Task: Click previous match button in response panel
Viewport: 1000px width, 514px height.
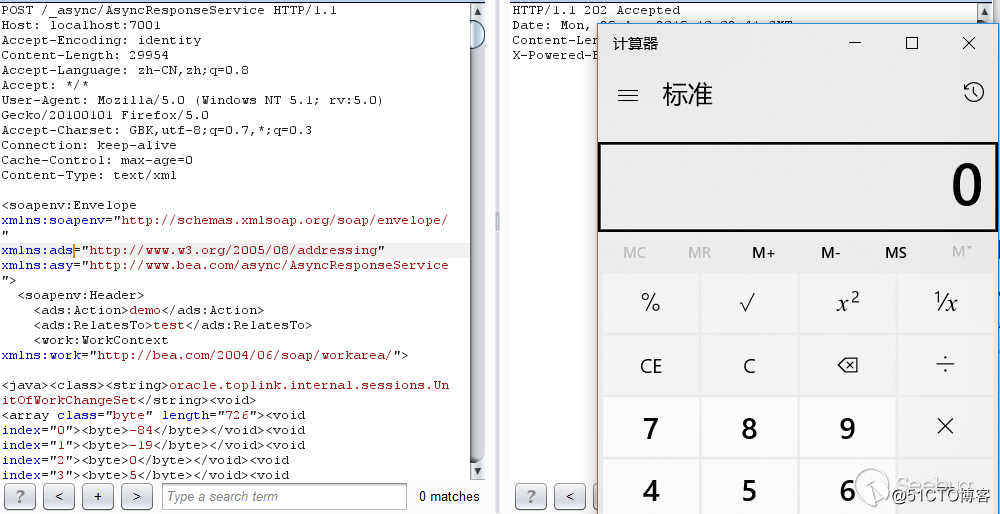Action: [x=570, y=496]
